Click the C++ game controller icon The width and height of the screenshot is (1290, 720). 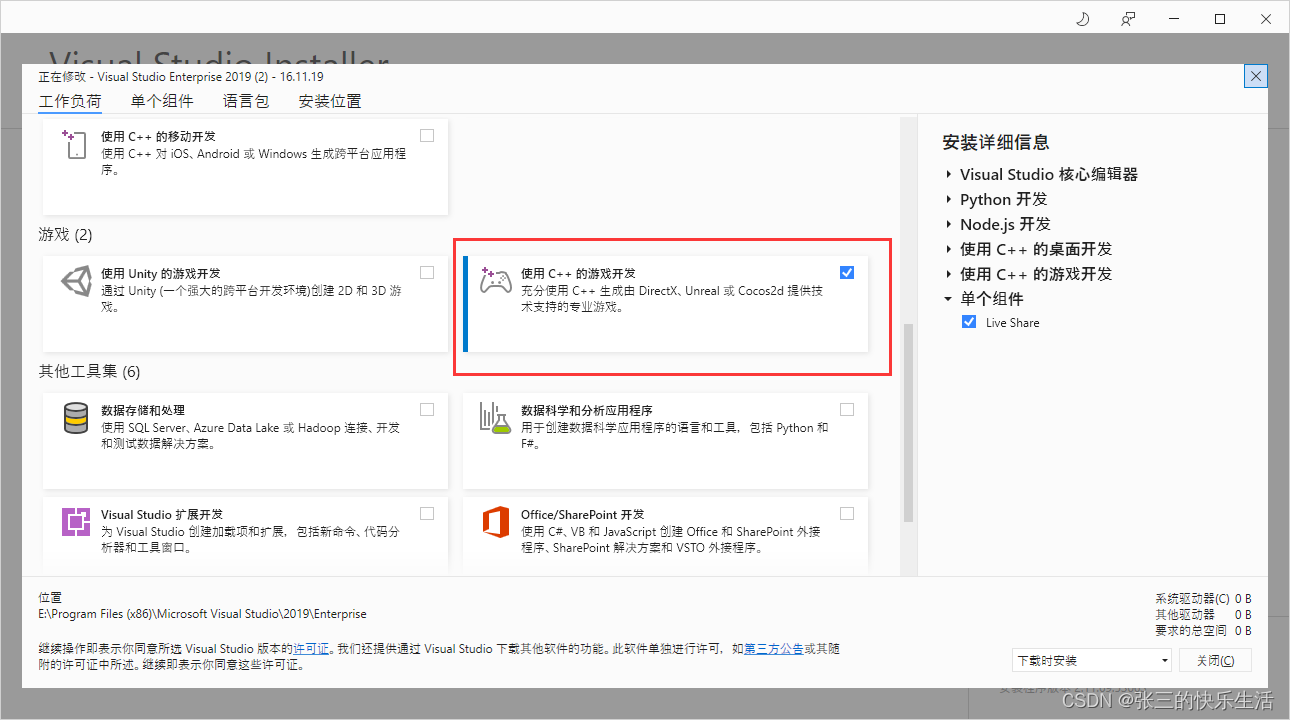pyautogui.click(x=496, y=280)
